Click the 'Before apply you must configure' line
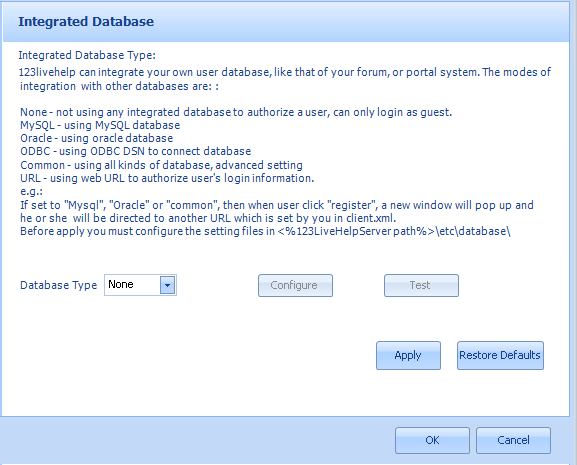Viewport: 577px width, 465px height. [x=265, y=231]
